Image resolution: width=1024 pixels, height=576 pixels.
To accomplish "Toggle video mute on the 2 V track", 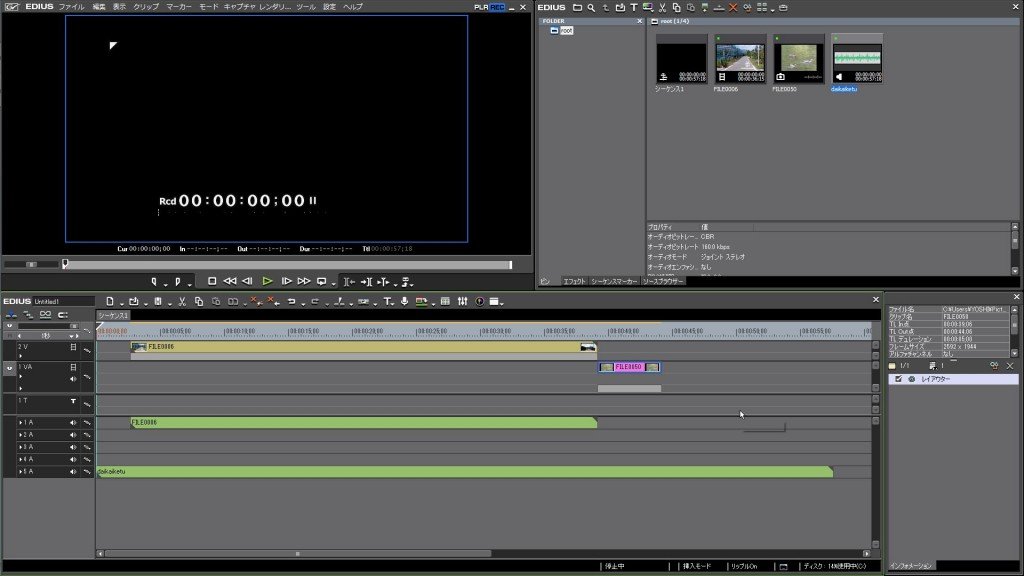I will pyautogui.click(x=73, y=347).
